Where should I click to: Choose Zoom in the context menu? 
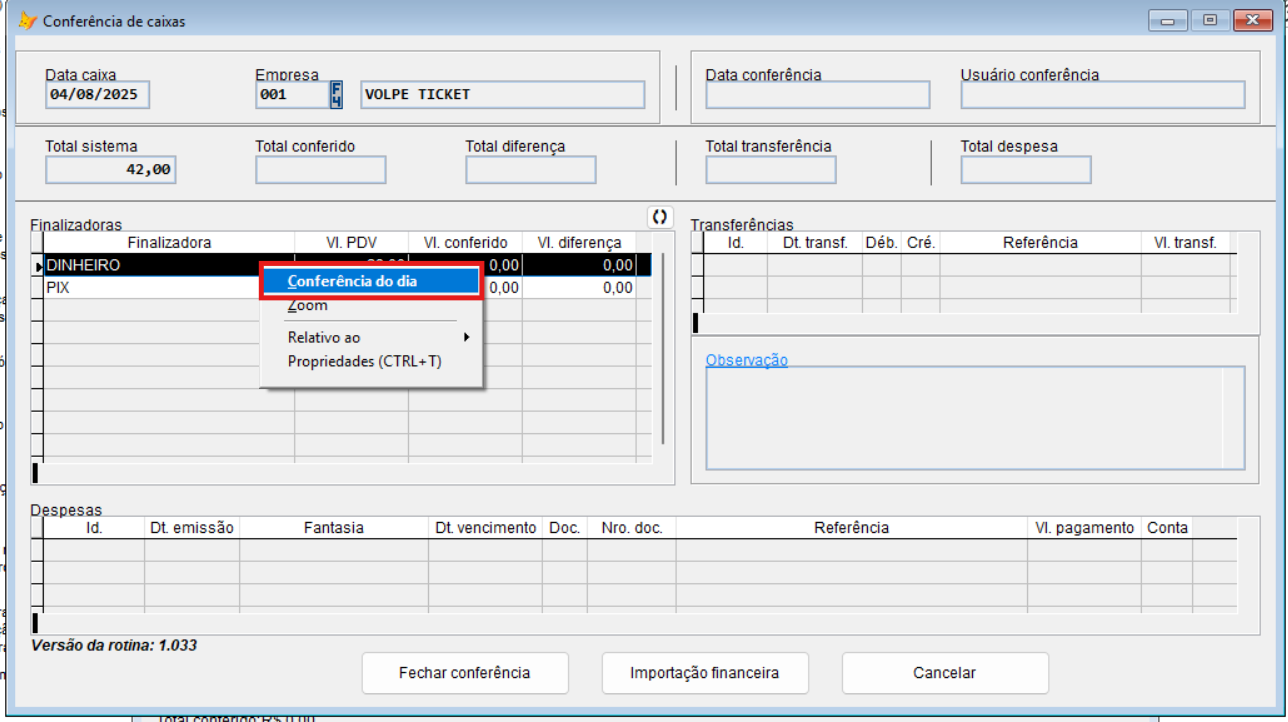click(308, 306)
